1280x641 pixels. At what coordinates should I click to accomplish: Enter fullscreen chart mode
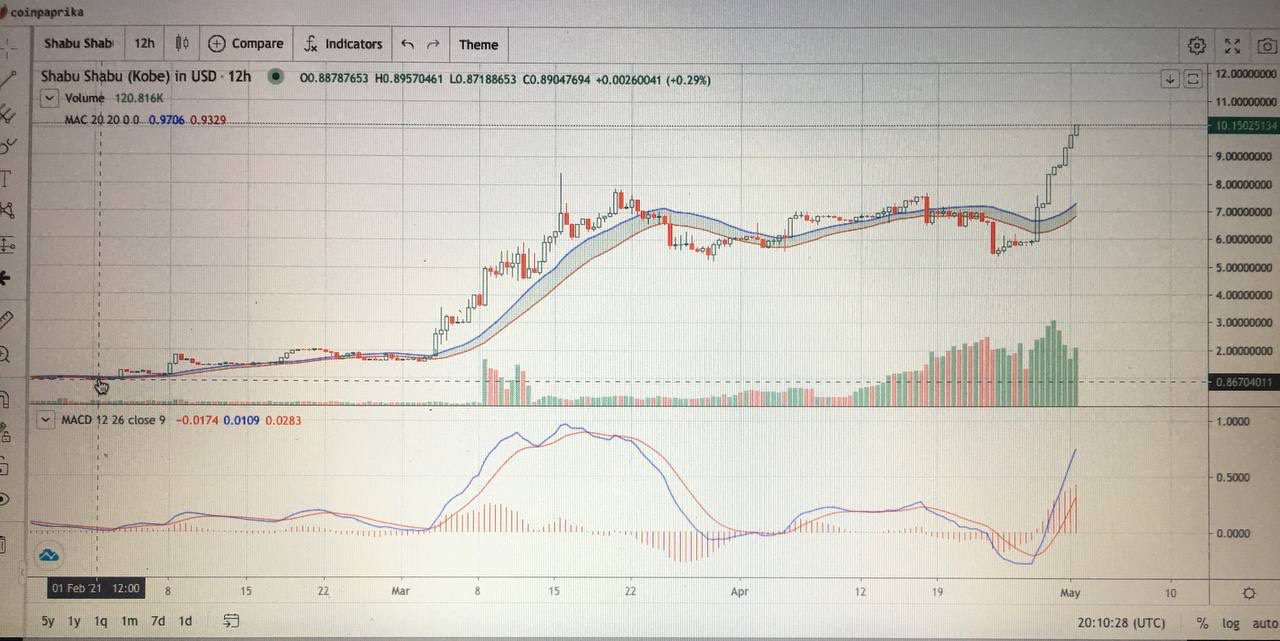click(1232, 45)
